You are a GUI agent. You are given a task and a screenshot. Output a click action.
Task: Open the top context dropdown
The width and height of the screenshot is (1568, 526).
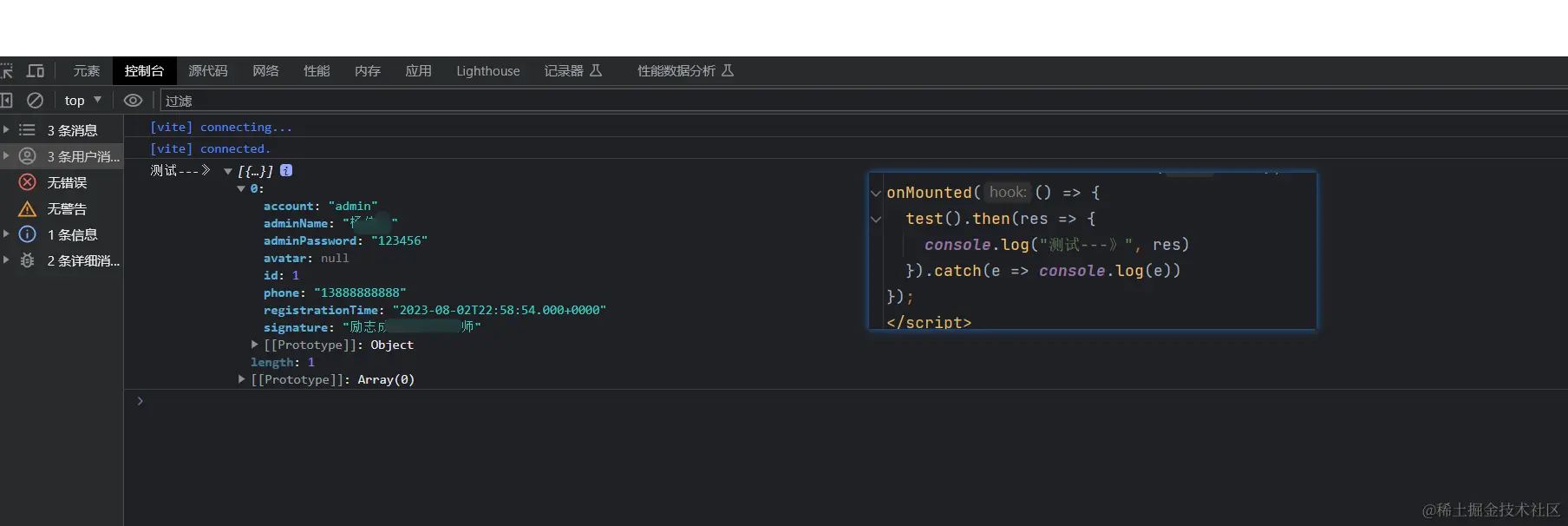coord(83,101)
